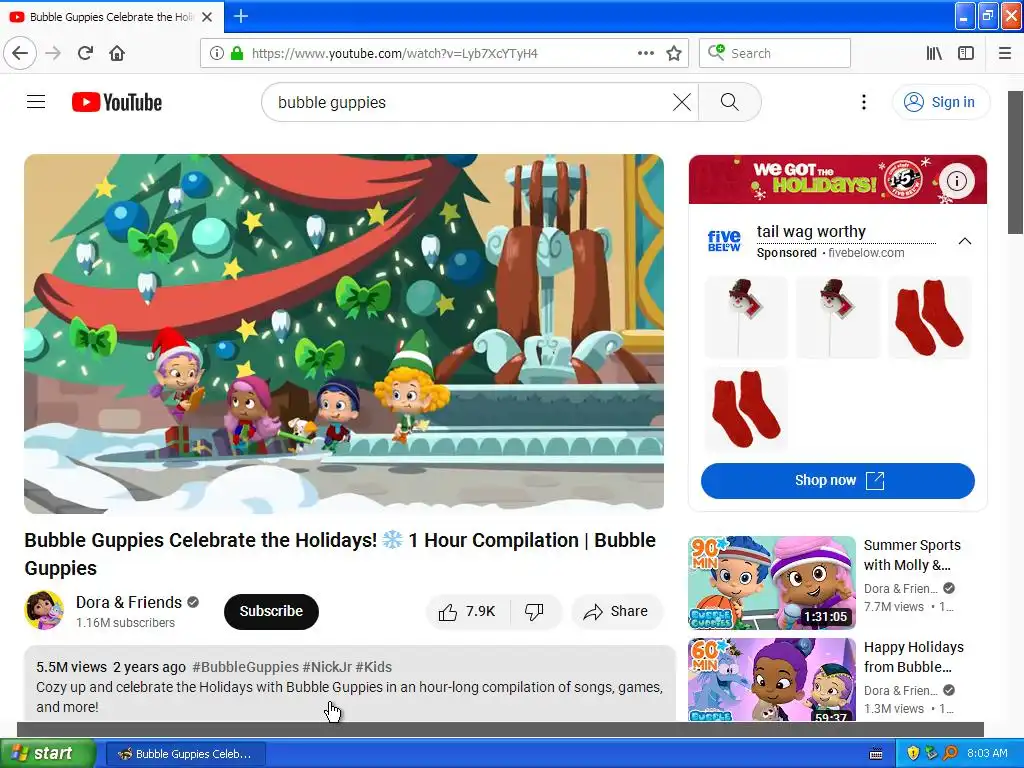Open the YouTube guide hamburger menu
The width and height of the screenshot is (1024, 768).
pyautogui.click(x=36, y=102)
